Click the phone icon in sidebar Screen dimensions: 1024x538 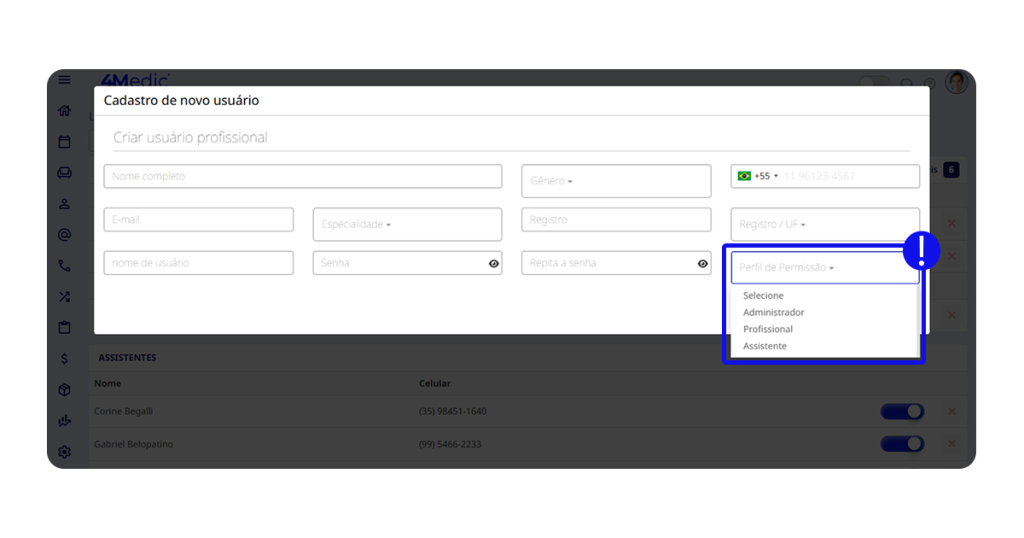click(x=65, y=266)
